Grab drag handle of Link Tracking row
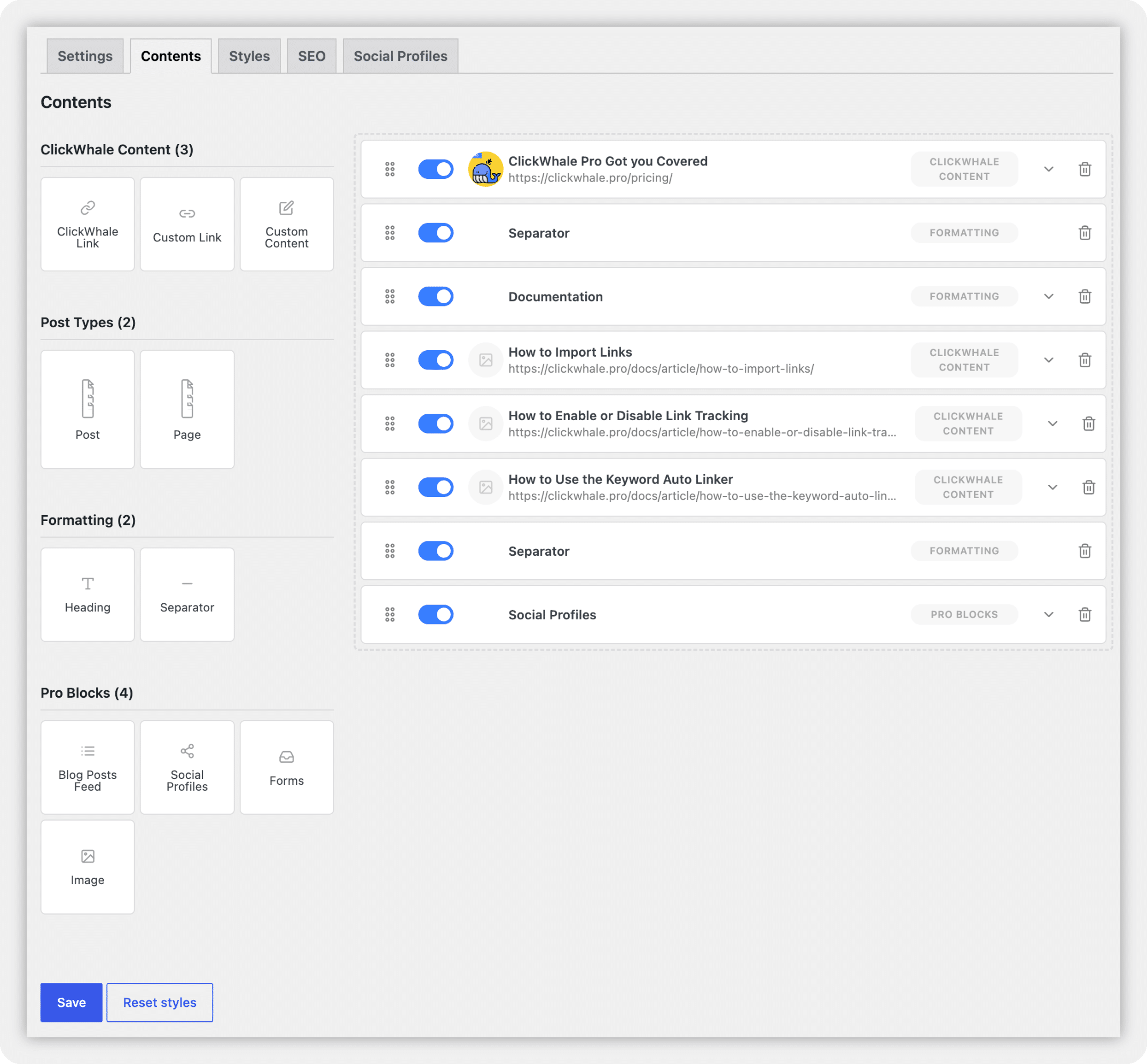Viewport: 1147px width, 1064px height. pos(390,424)
